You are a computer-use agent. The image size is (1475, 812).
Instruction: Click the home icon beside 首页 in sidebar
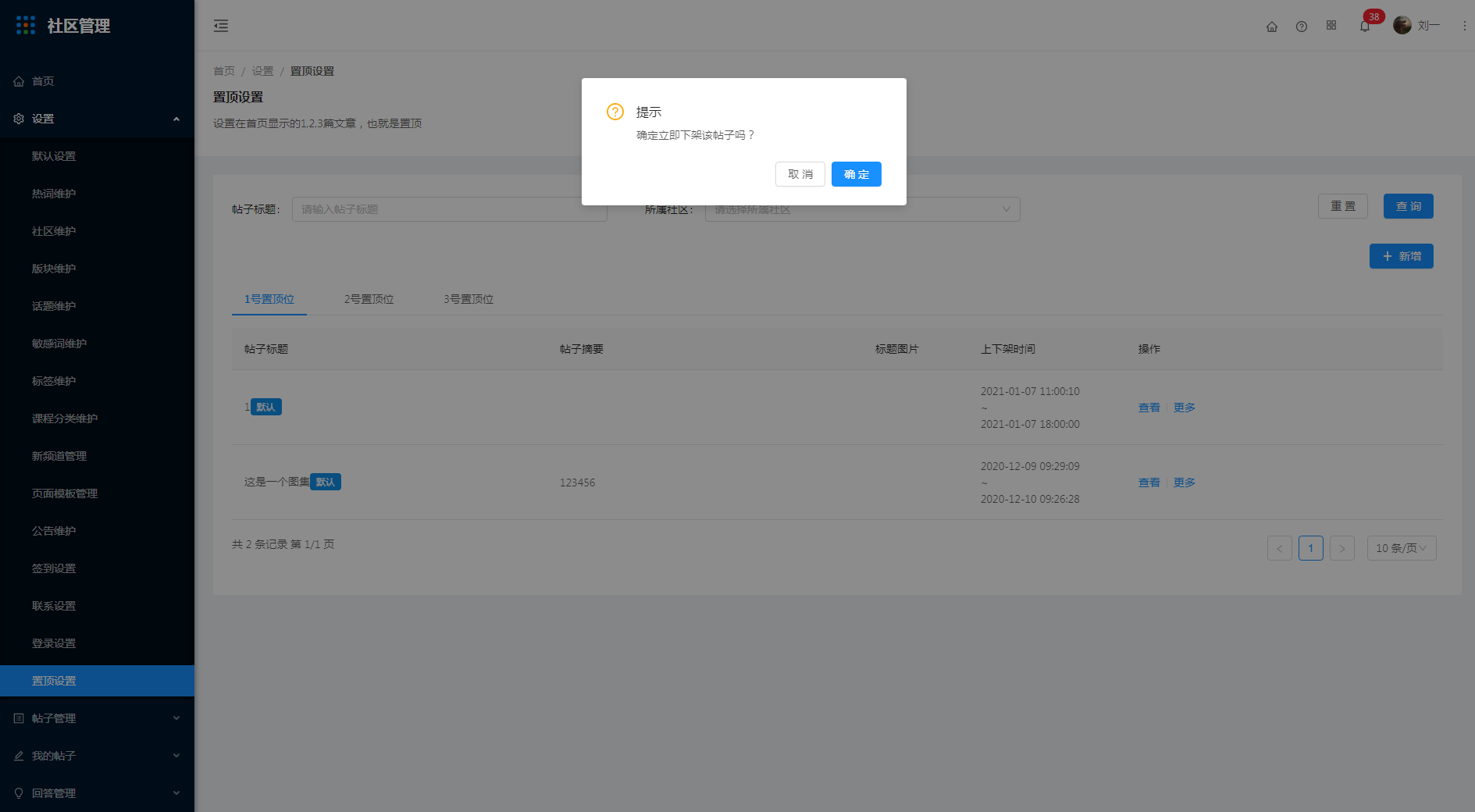[x=19, y=81]
